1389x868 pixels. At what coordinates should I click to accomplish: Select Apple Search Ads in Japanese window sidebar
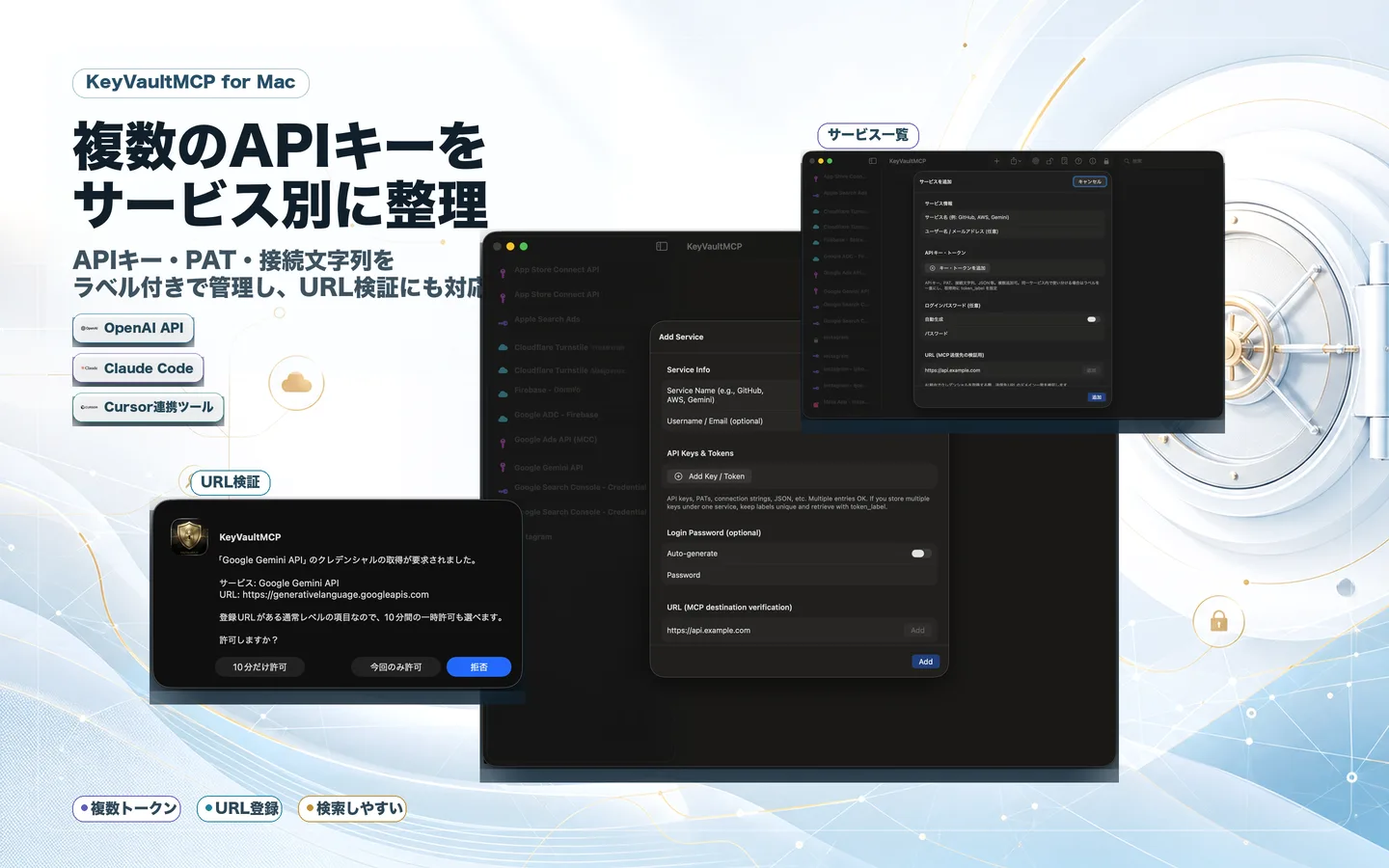[845, 193]
